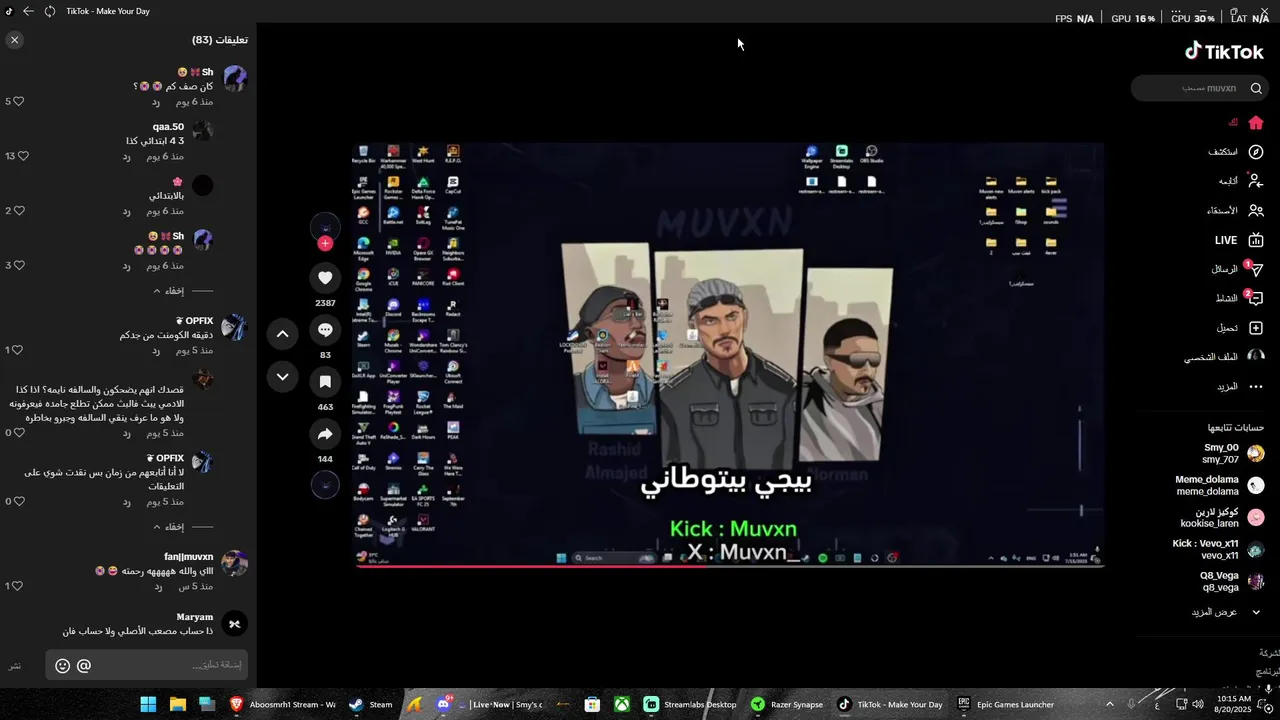
Task: Open Upload (تحميل) plus icon
Action: click(1240, 328)
